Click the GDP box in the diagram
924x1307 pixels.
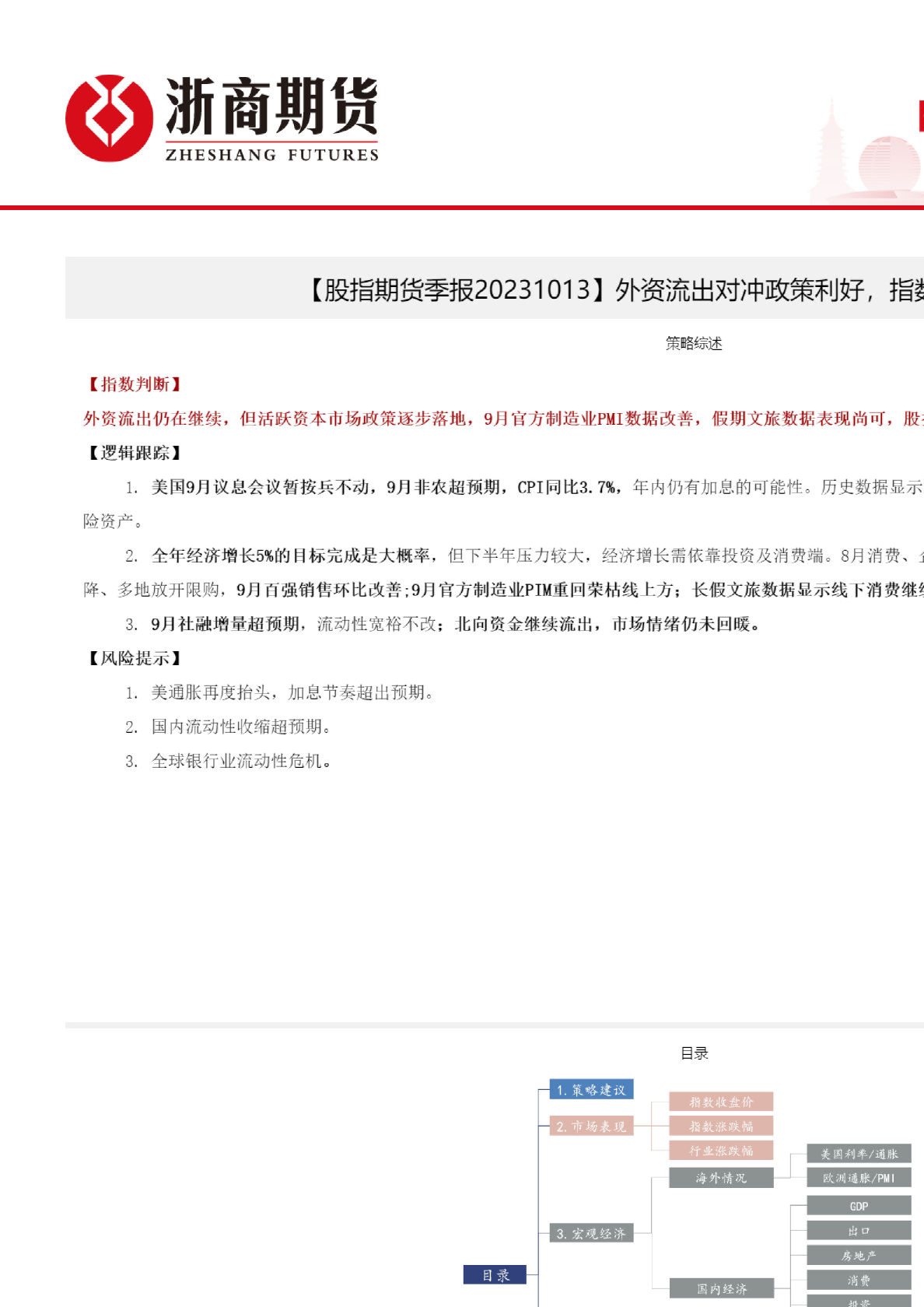pos(859,1206)
